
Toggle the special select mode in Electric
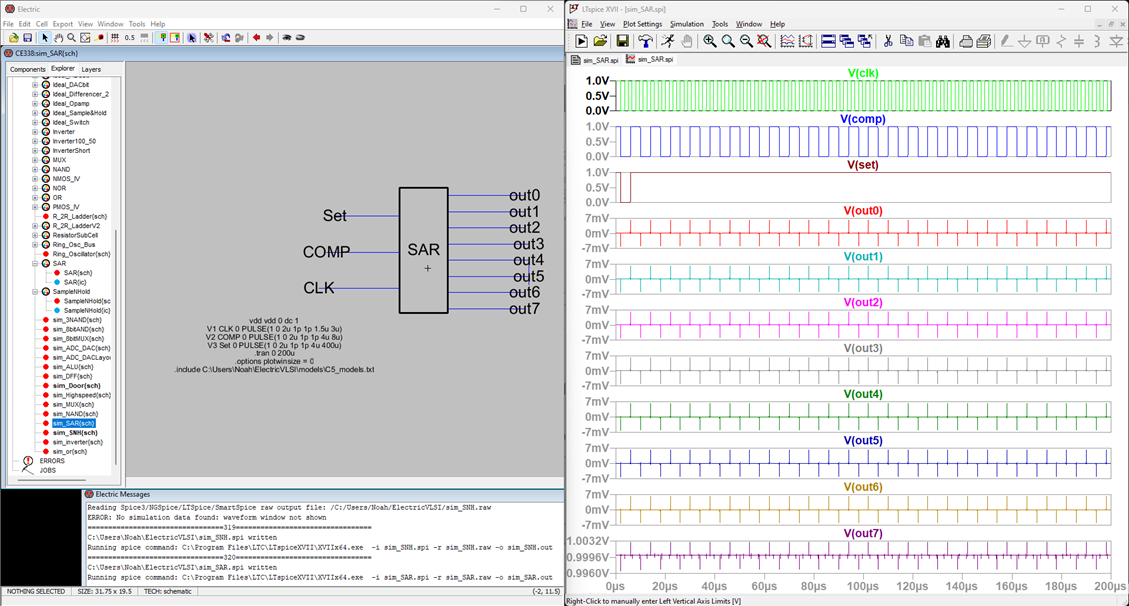[191, 38]
